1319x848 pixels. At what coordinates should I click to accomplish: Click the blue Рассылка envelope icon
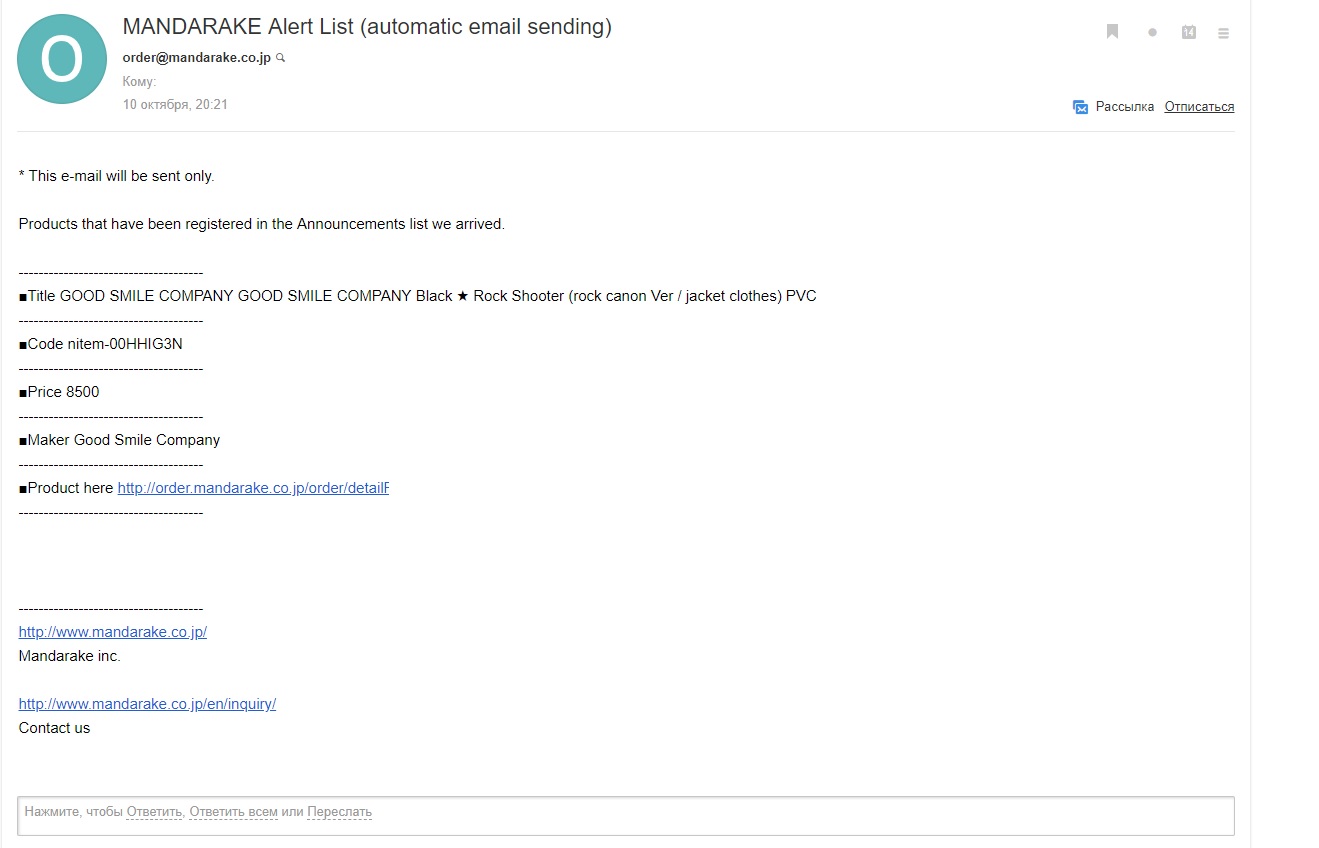[x=1080, y=107]
